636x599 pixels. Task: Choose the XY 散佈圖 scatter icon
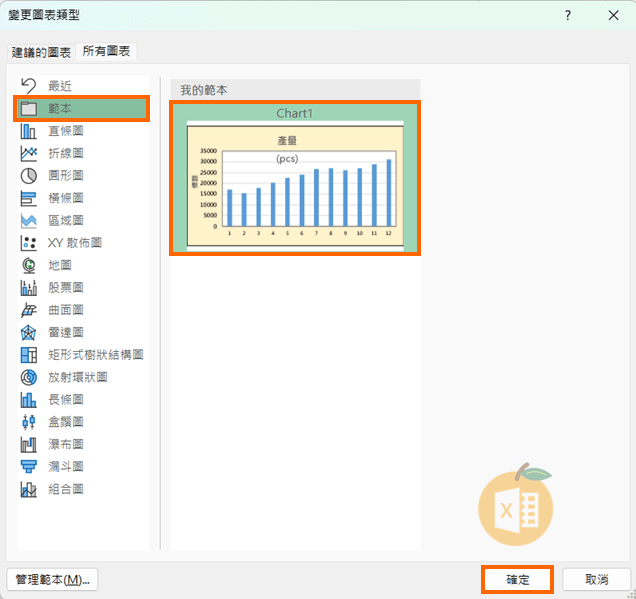29,243
